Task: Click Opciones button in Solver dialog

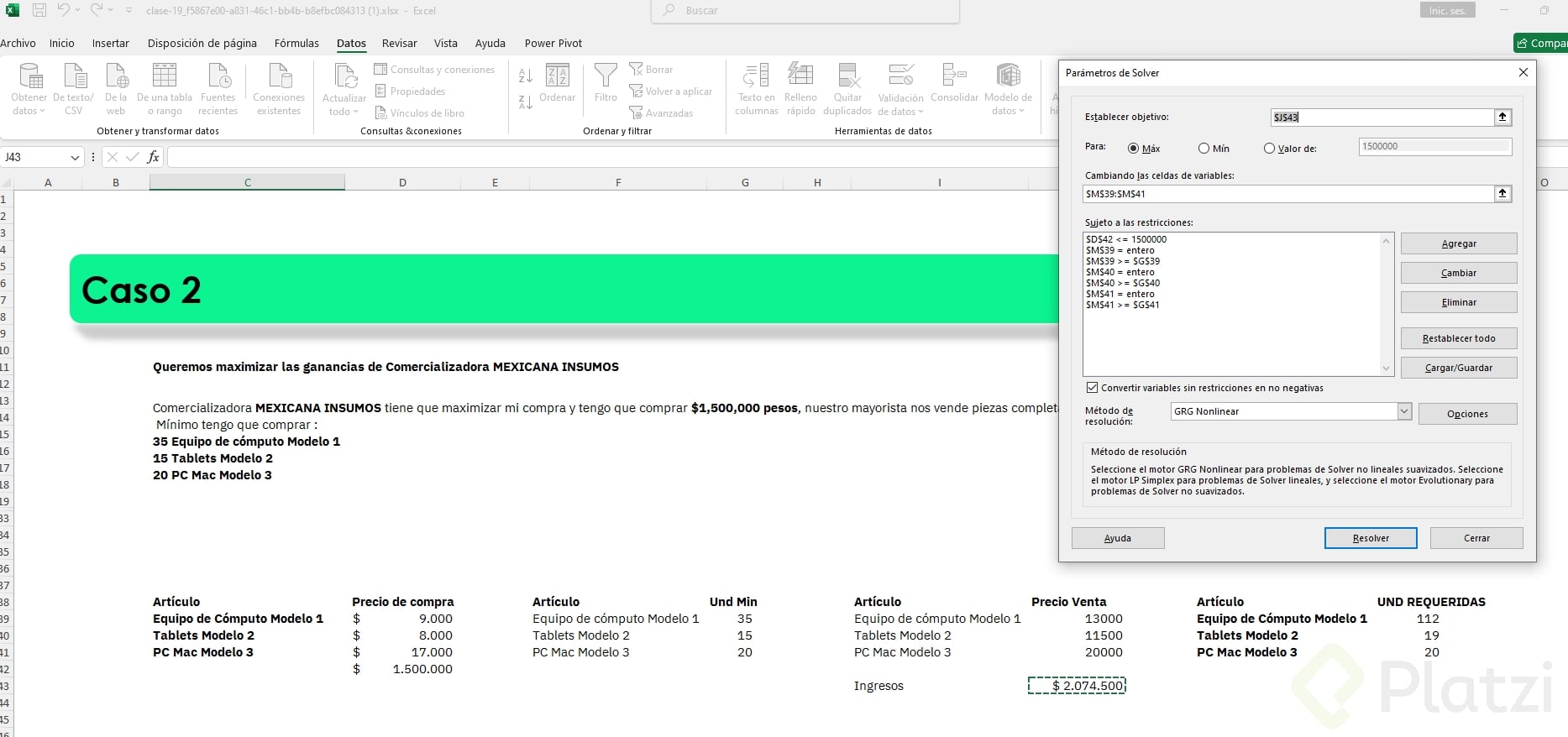Action: coord(1467,414)
